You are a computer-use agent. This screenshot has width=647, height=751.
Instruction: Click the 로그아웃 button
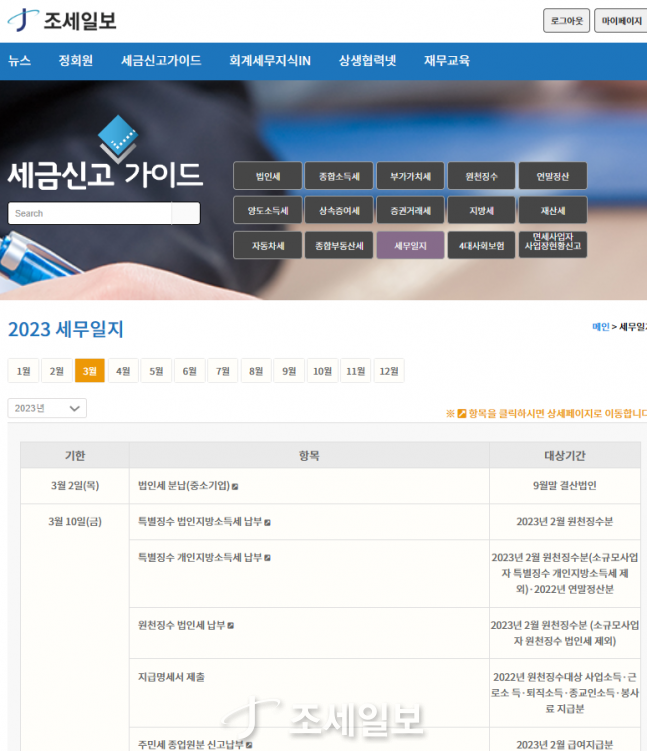[566, 20]
